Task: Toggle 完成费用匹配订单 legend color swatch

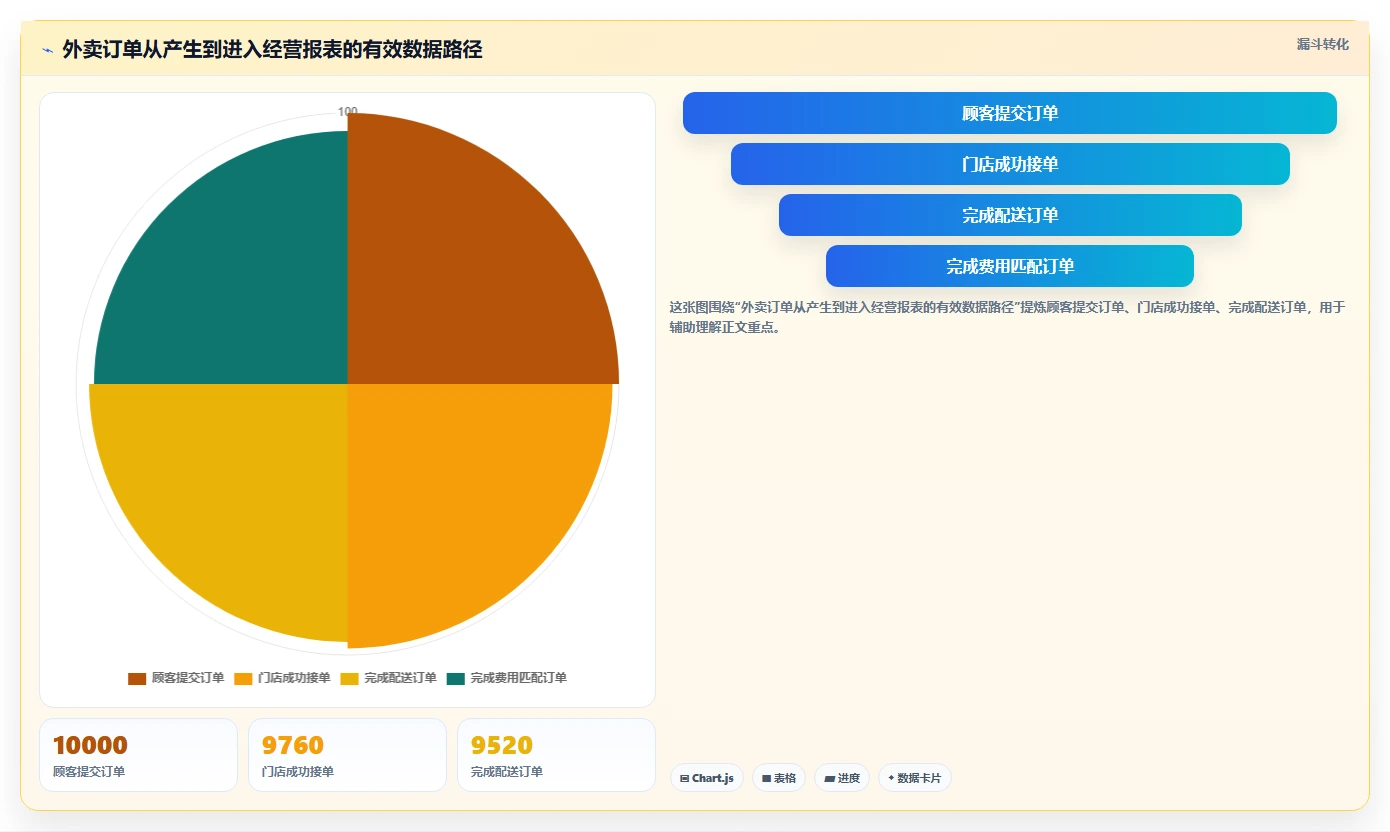Action: 456,678
